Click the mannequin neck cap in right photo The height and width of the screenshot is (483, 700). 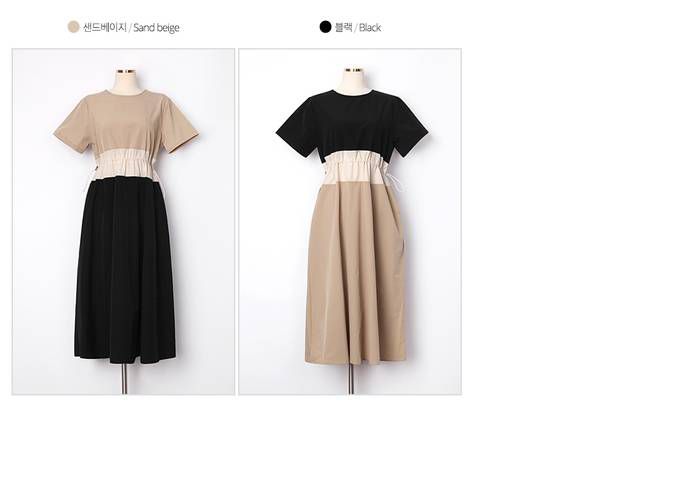pyautogui.click(x=353, y=70)
